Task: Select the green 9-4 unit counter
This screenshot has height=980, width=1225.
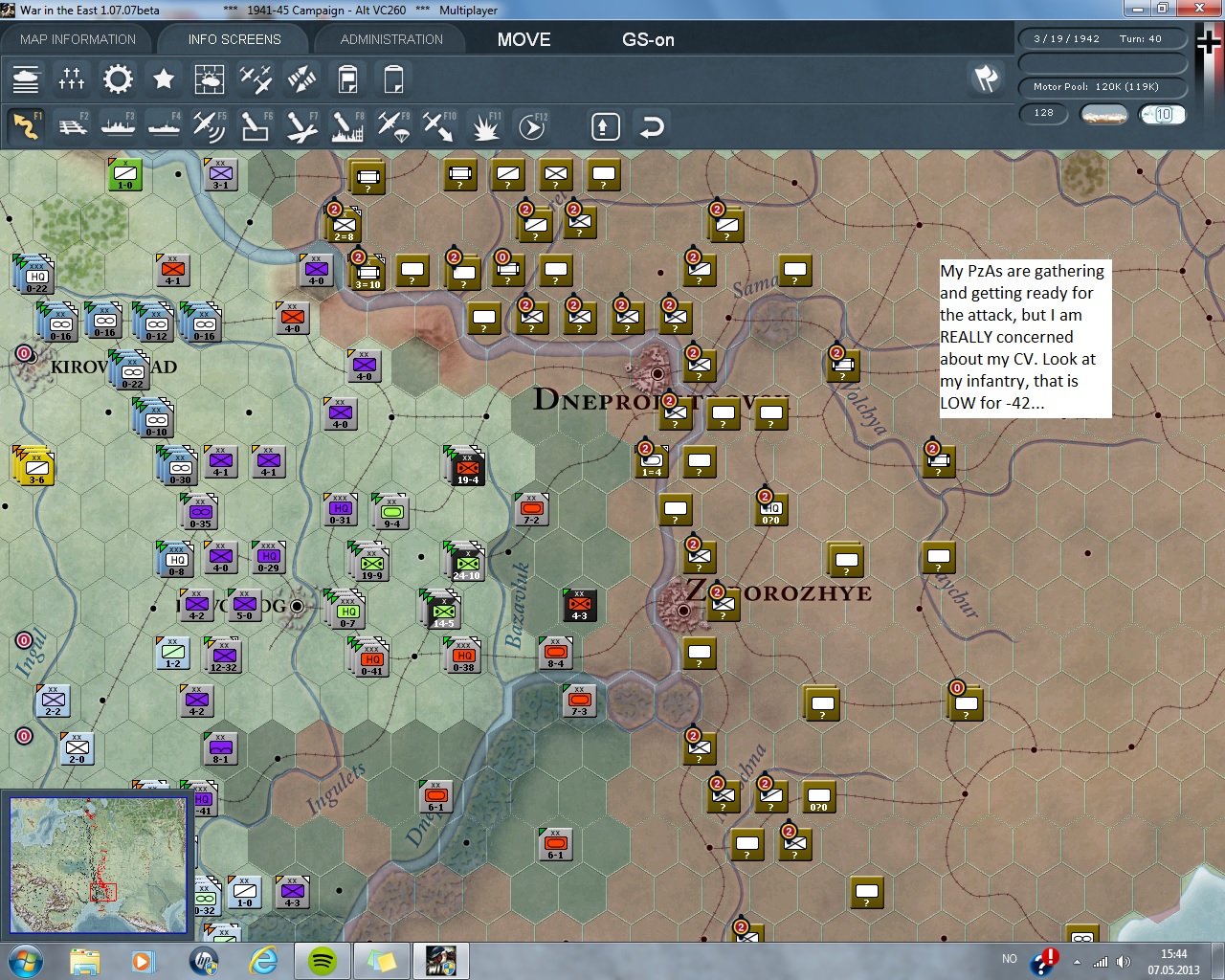Action: tap(391, 513)
